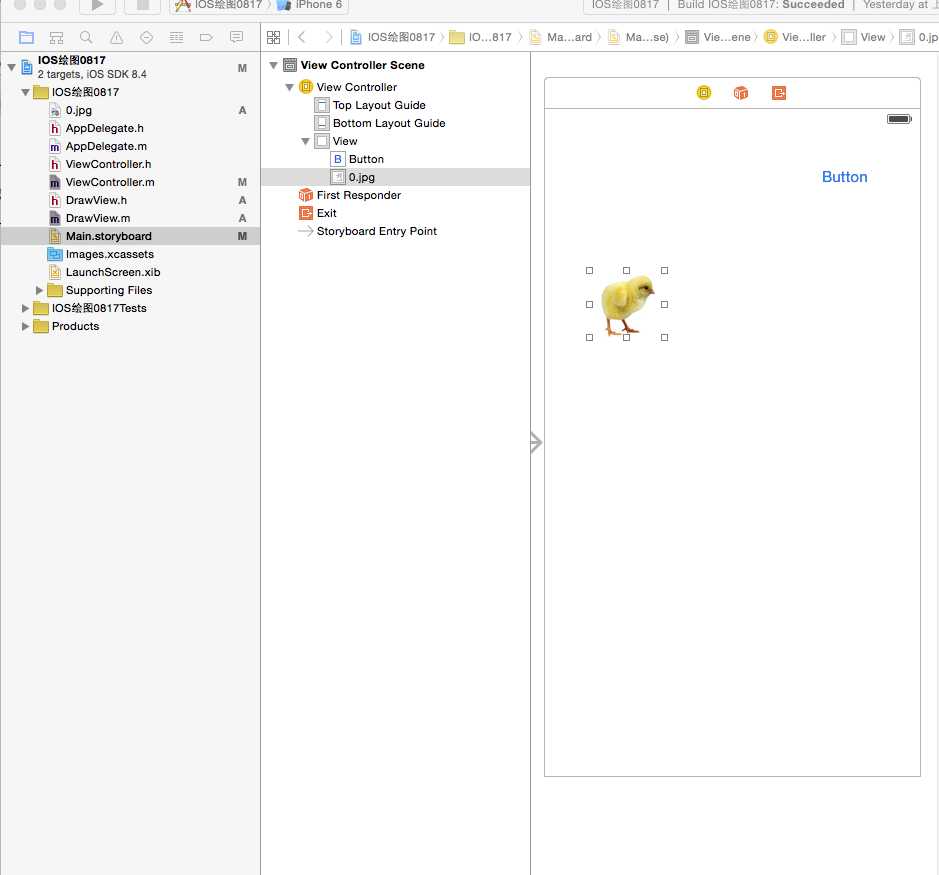This screenshot has height=875, width=939.
Task: Click the blue Button on the canvas
Action: (x=844, y=177)
